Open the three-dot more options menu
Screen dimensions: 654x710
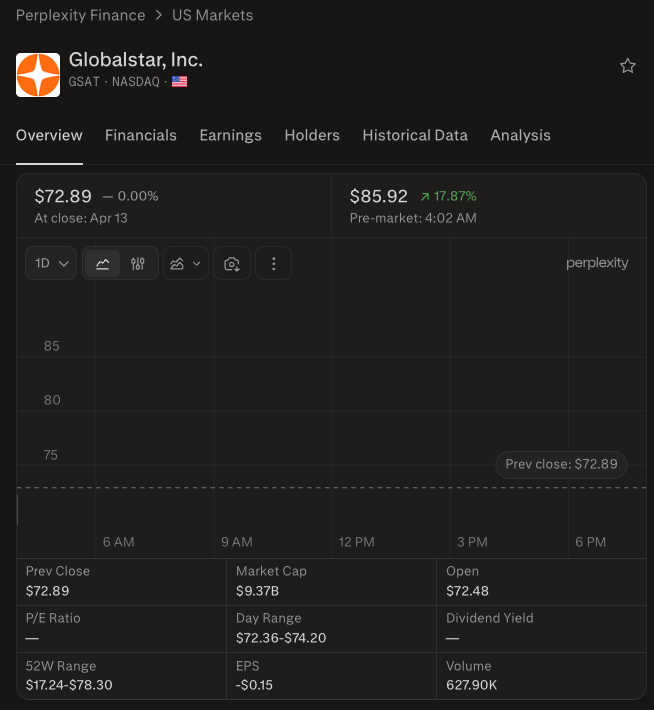(274, 263)
